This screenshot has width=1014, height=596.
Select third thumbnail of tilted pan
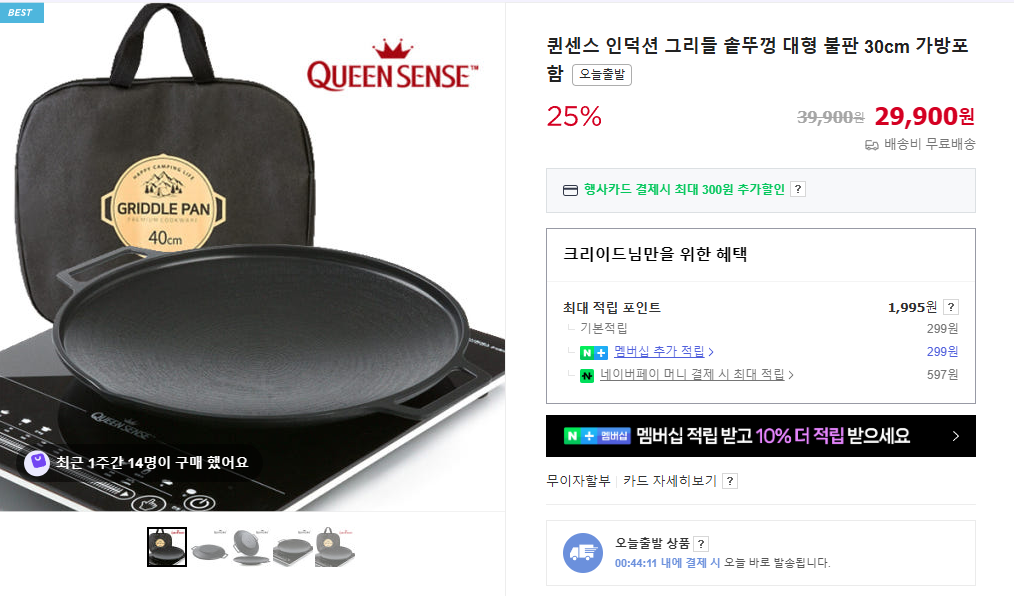click(x=251, y=547)
